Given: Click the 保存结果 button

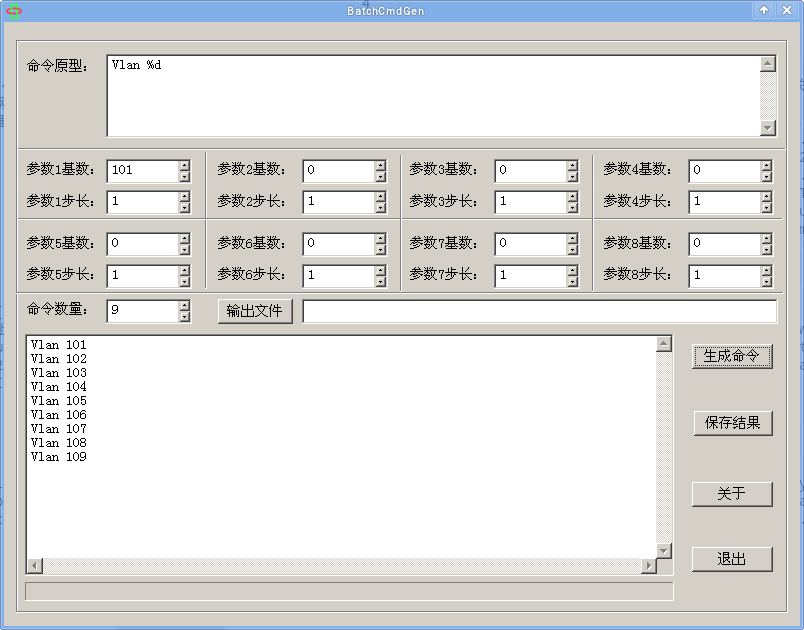Looking at the screenshot, I should click(732, 423).
